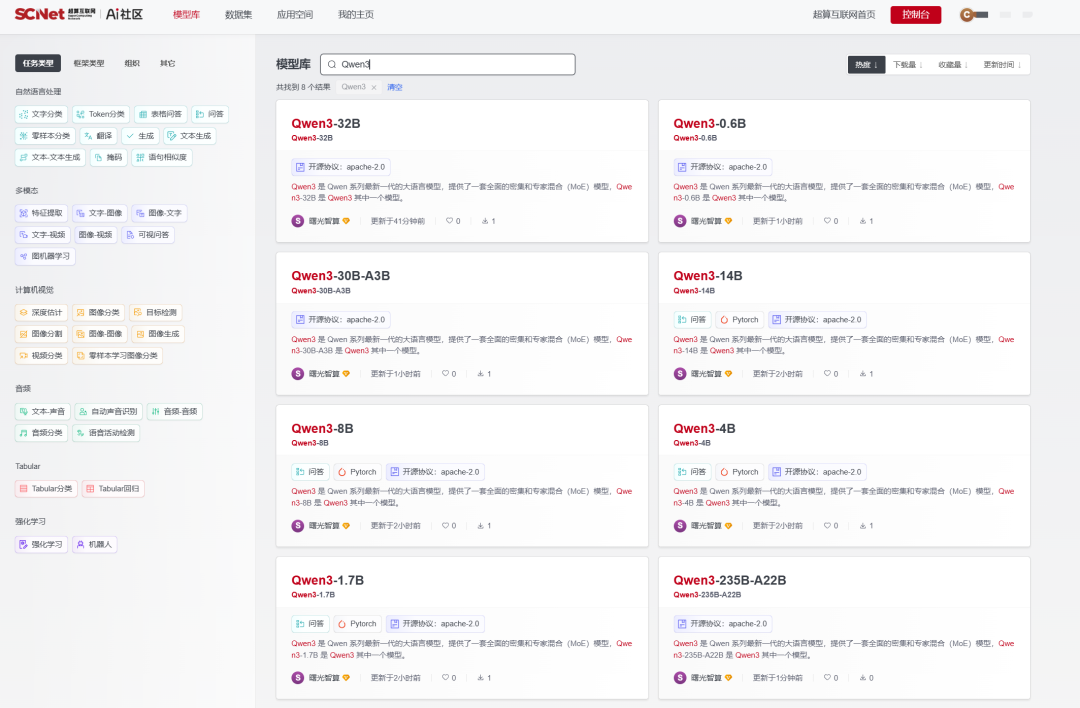Click the 问答 tag on the Qwen3-14B card

point(692,320)
